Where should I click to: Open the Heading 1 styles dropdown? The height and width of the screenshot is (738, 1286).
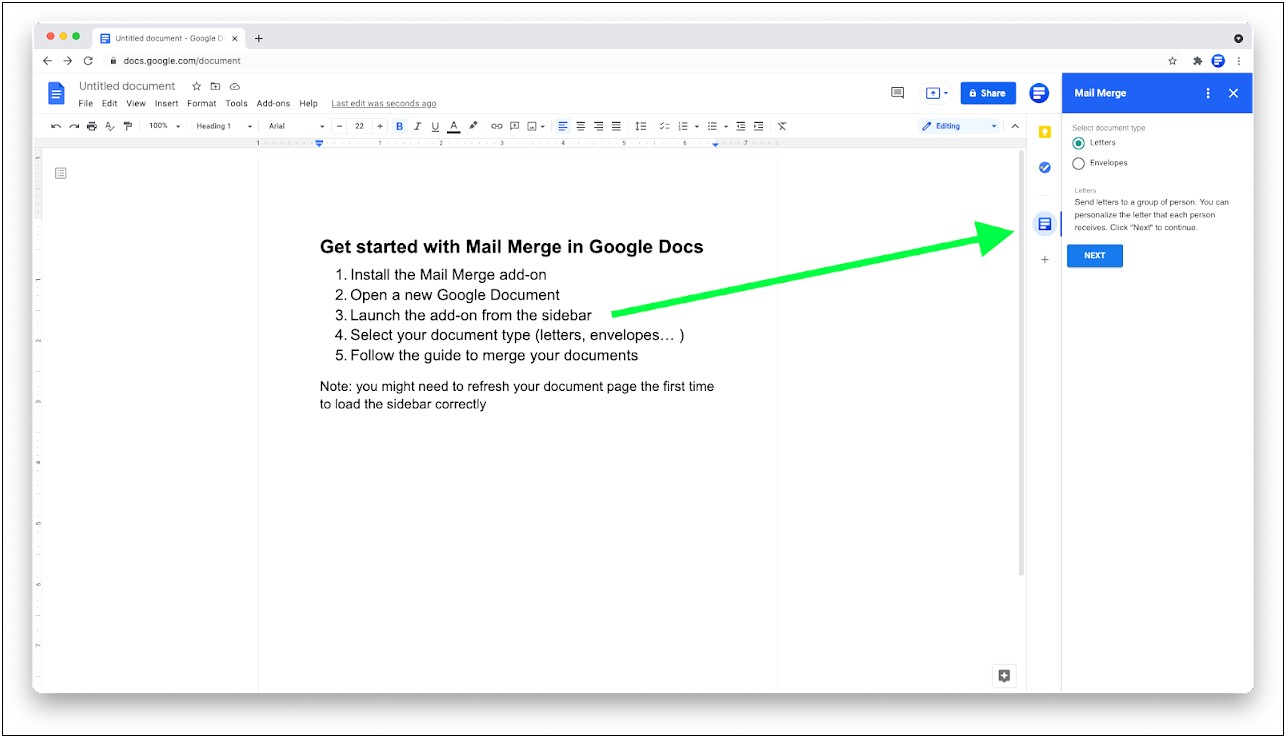tap(224, 126)
